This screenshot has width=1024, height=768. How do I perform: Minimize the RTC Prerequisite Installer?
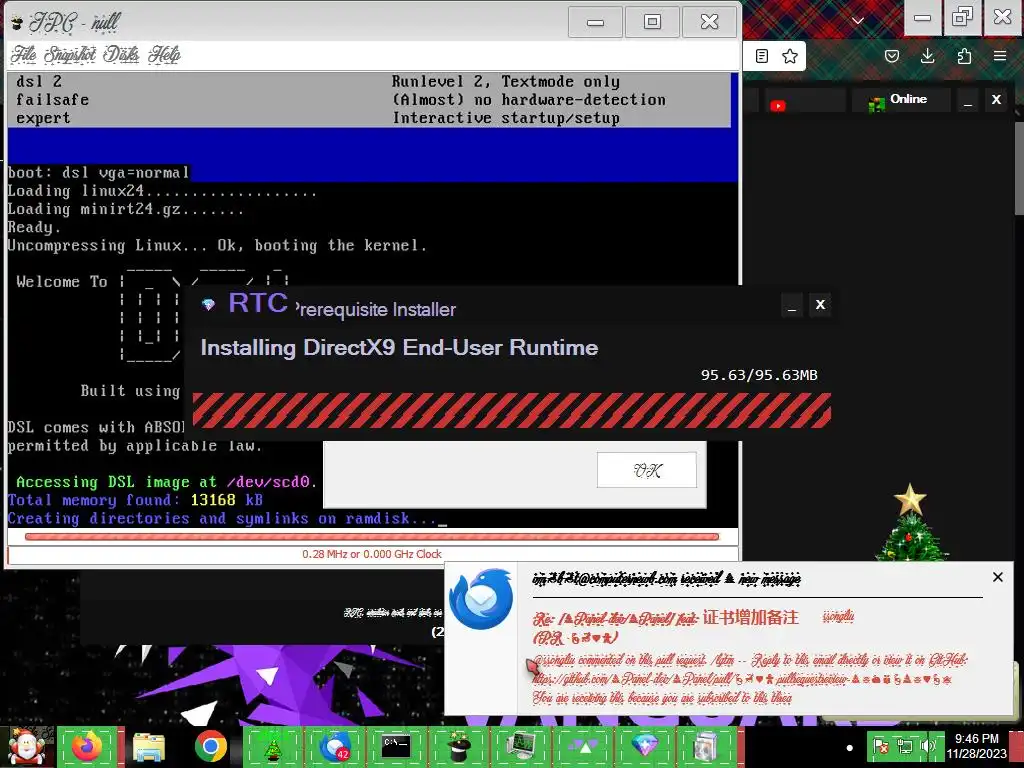coord(792,305)
